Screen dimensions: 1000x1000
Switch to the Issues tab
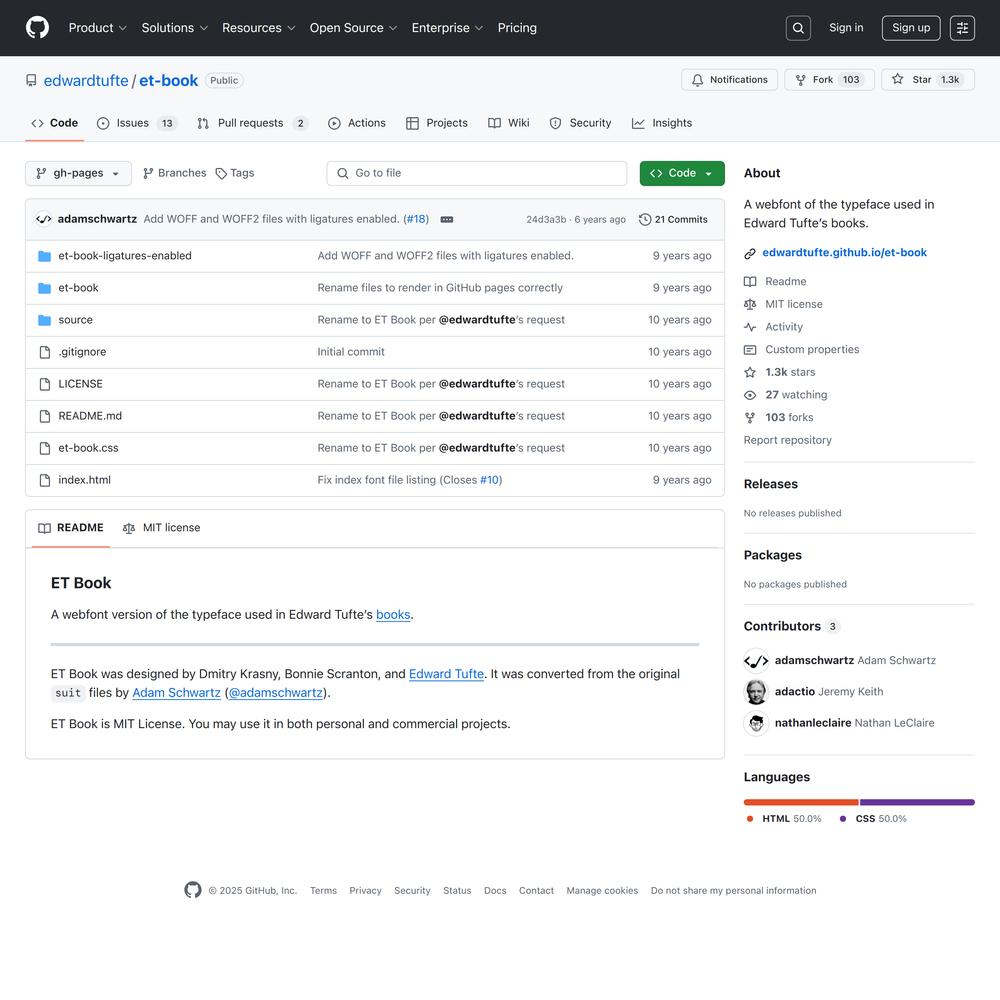click(136, 123)
